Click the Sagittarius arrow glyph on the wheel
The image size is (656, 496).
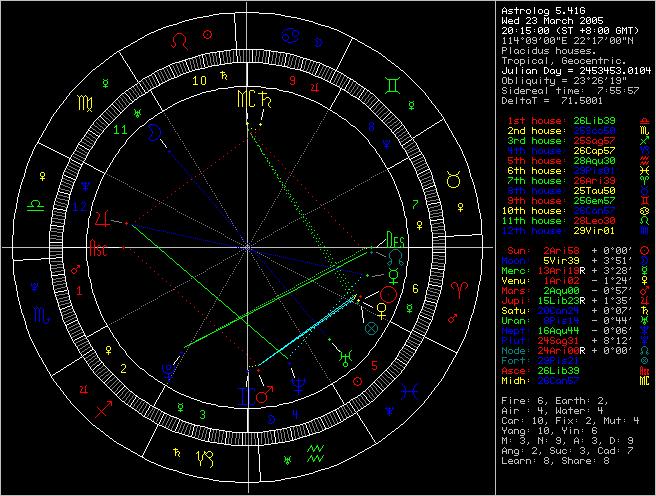(104, 409)
